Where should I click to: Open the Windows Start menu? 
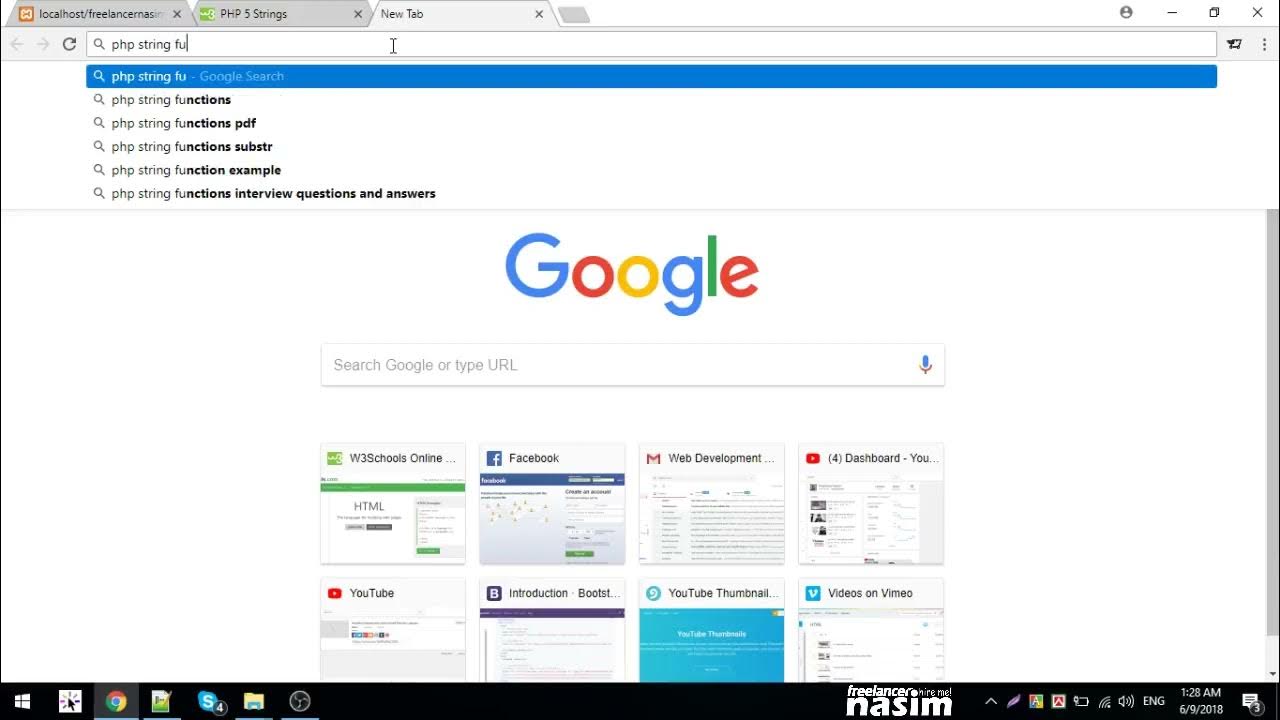(22, 701)
